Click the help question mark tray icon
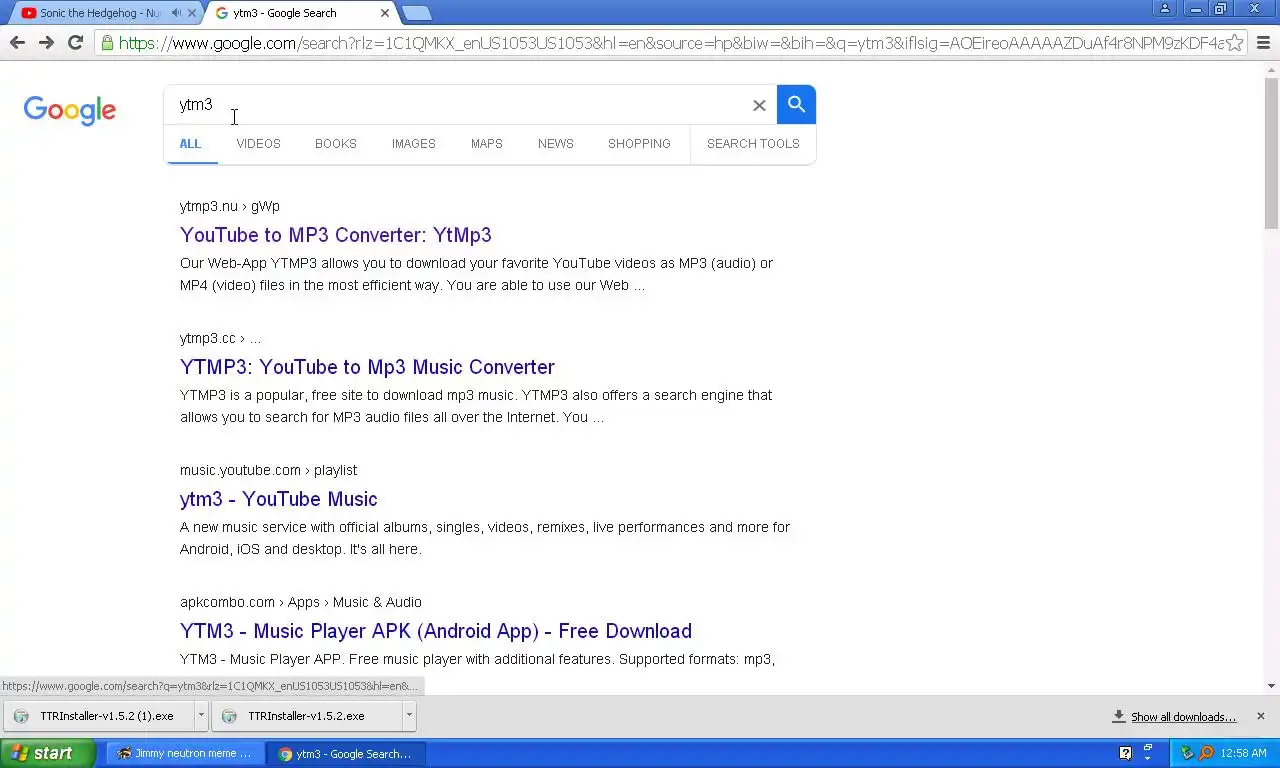This screenshot has width=1280, height=768. [x=1125, y=753]
